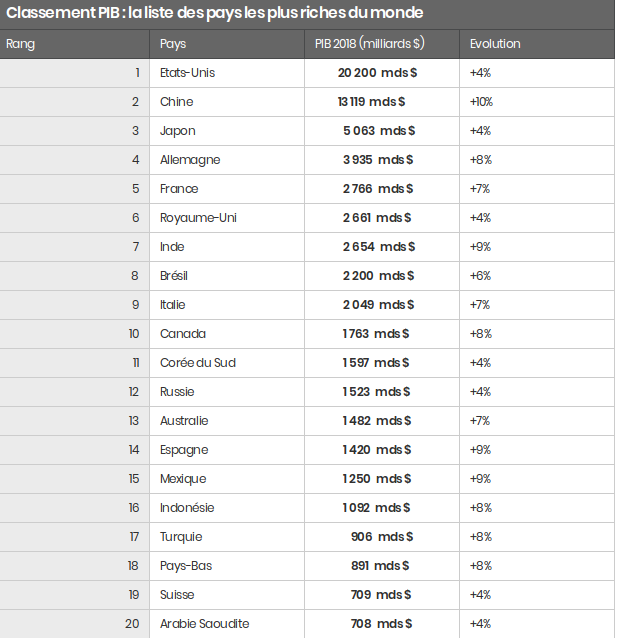The height and width of the screenshot is (638, 622).
Task: Click the GDP value 13 119 mds $
Action: point(371,102)
